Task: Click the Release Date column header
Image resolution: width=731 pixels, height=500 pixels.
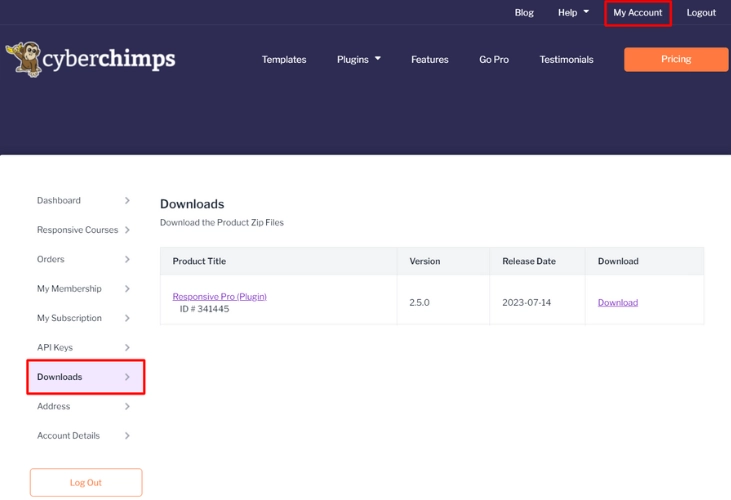Action: pyautogui.click(x=529, y=261)
